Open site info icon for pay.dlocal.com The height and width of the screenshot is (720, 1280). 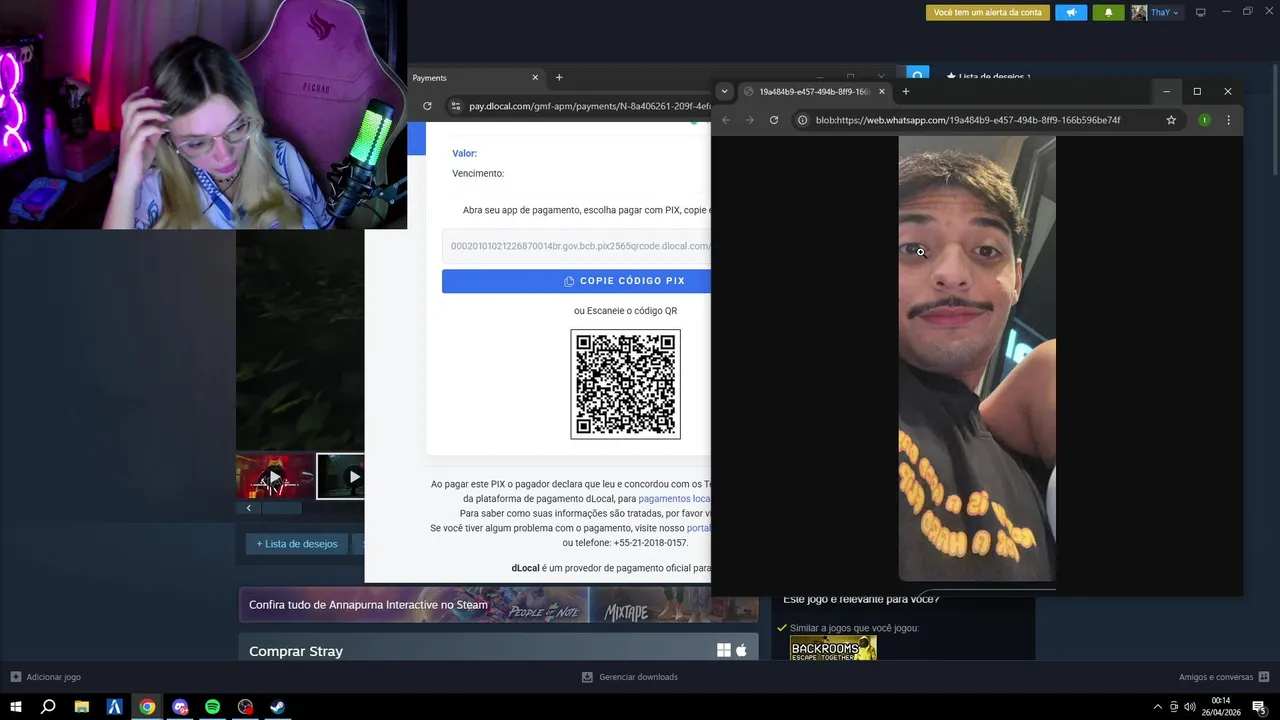[455, 106]
